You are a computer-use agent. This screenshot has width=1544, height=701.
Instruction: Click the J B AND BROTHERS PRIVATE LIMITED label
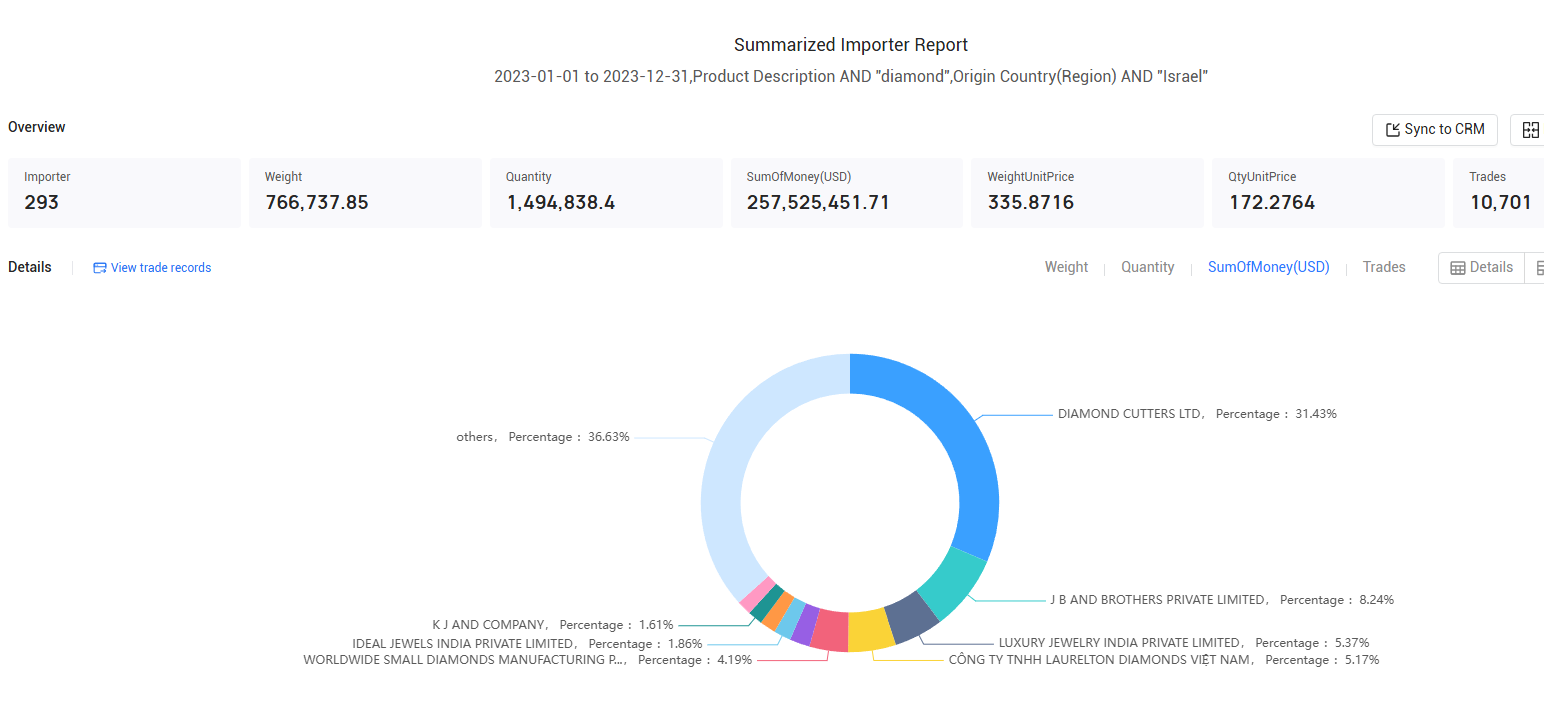(1221, 600)
